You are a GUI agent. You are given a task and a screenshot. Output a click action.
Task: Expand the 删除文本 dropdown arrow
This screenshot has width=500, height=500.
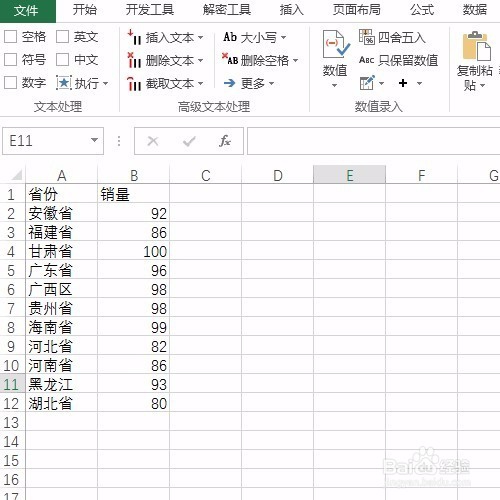click(x=201, y=61)
